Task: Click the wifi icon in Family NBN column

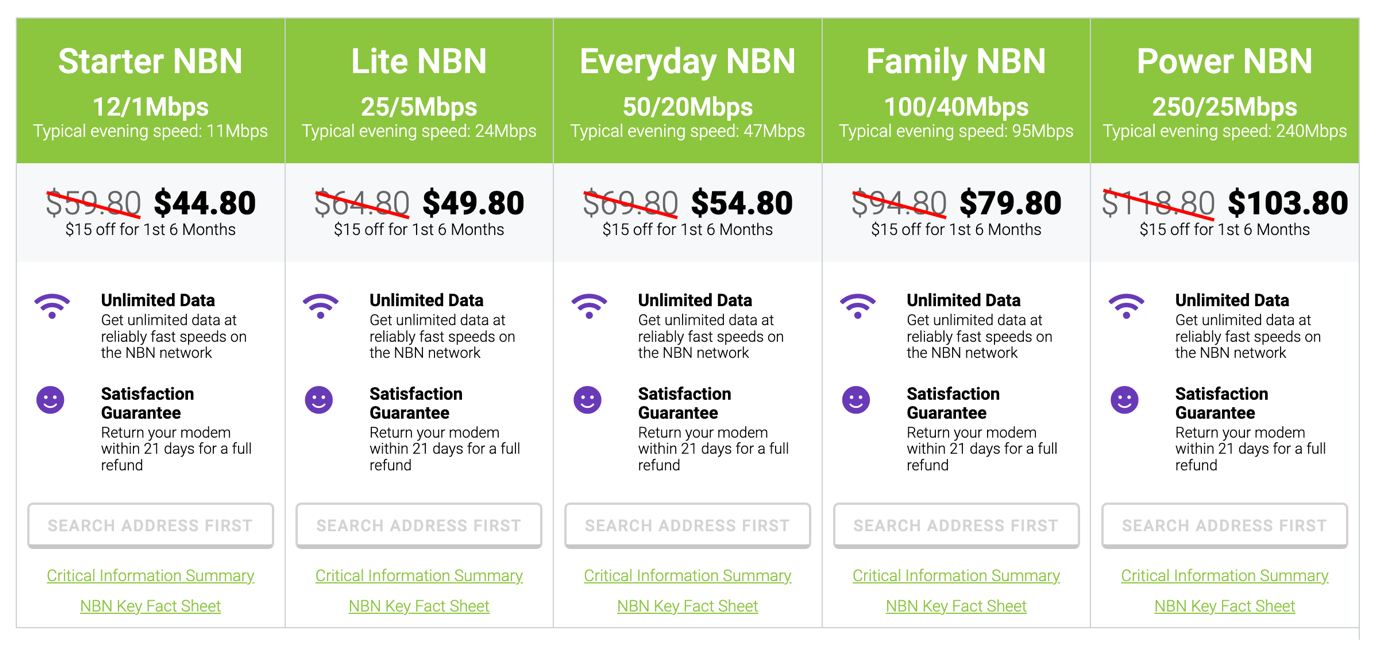Action: pyautogui.click(x=857, y=307)
